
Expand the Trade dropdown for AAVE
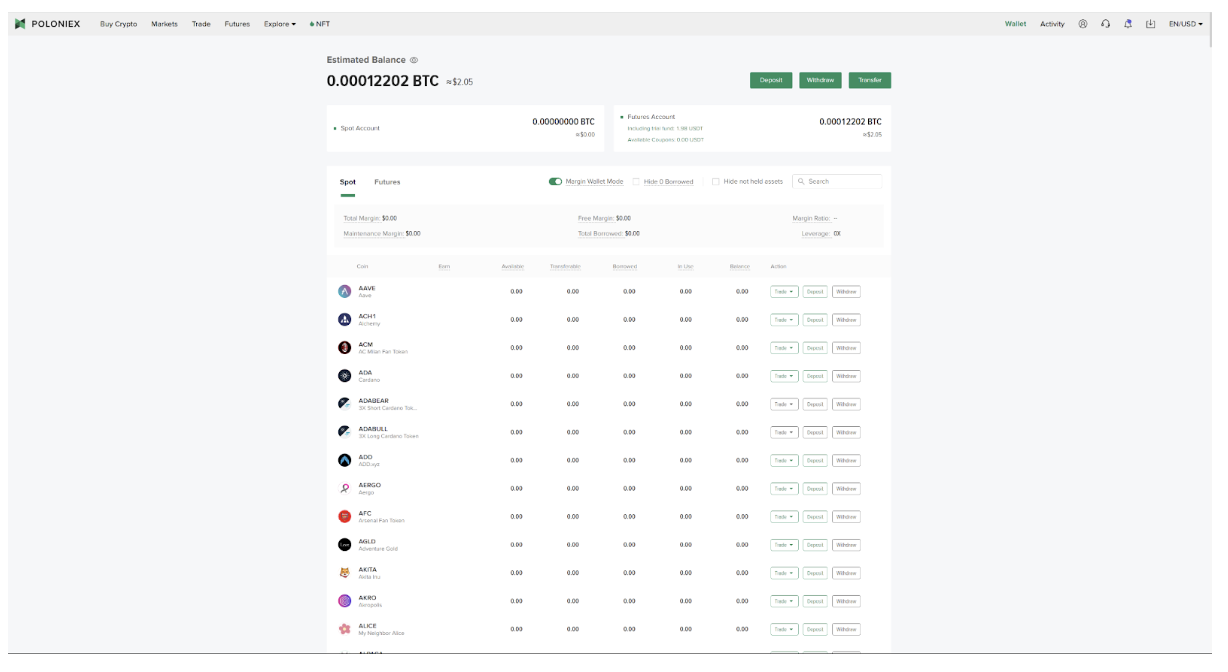point(784,292)
